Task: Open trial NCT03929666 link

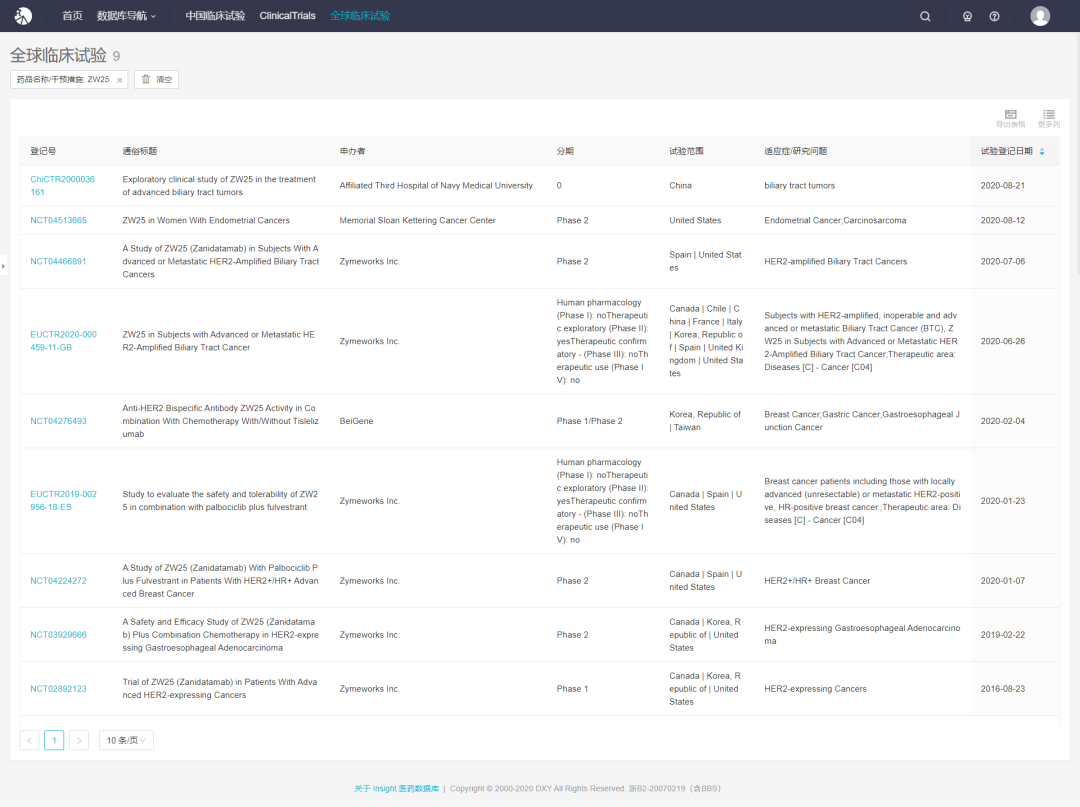Action: click(x=59, y=635)
